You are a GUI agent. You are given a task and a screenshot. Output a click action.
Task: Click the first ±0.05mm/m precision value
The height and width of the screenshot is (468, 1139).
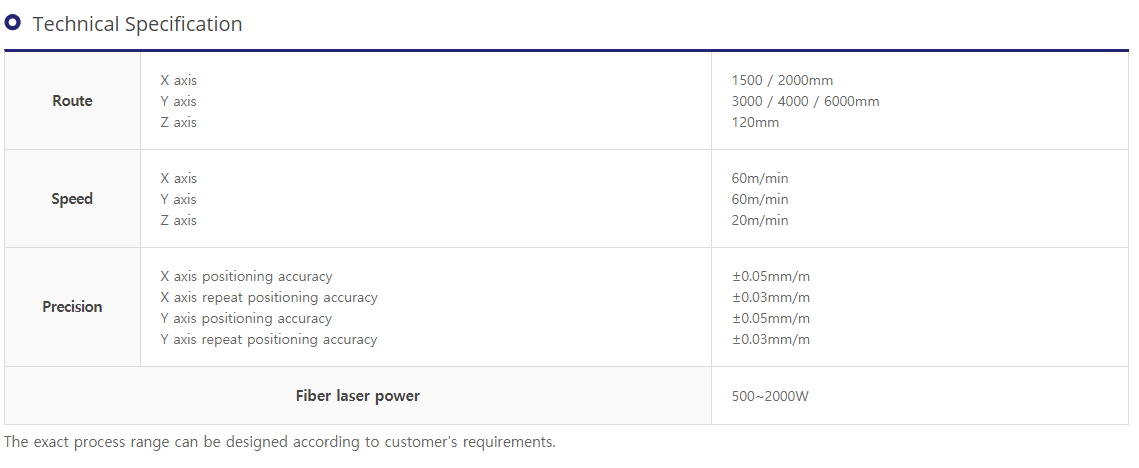point(771,277)
